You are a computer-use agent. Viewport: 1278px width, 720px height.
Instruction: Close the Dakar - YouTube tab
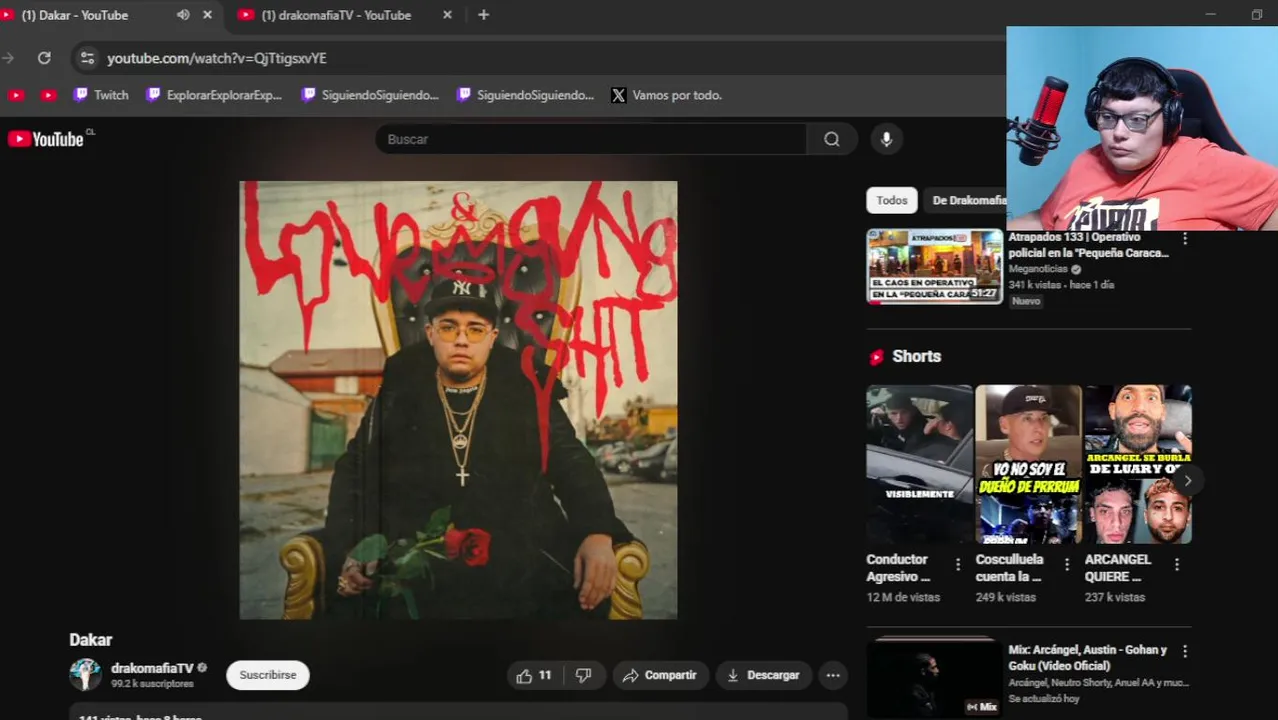click(x=207, y=15)
